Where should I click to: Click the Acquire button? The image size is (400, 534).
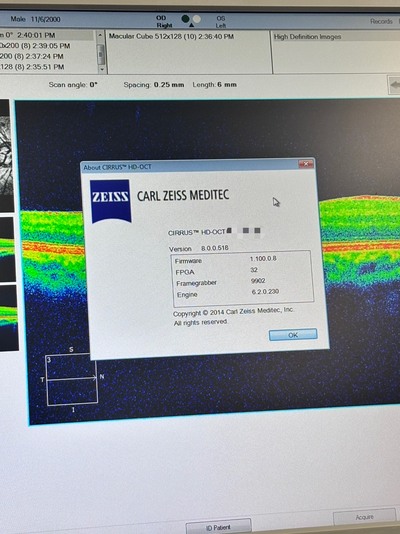[364, 517]
